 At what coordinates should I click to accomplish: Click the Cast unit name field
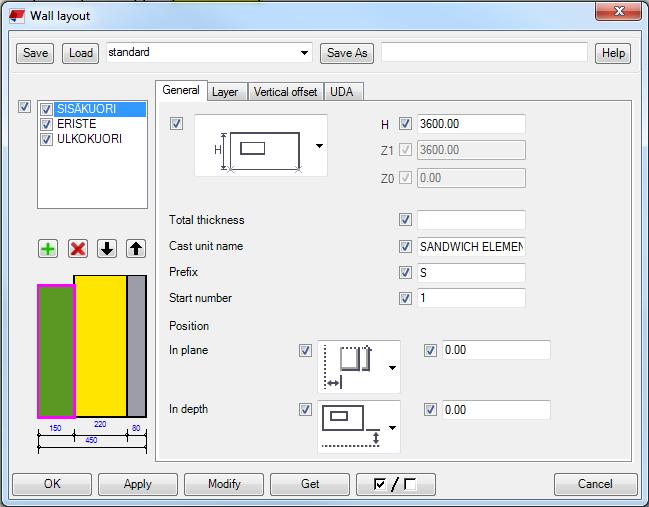click(x=471, y=247)
